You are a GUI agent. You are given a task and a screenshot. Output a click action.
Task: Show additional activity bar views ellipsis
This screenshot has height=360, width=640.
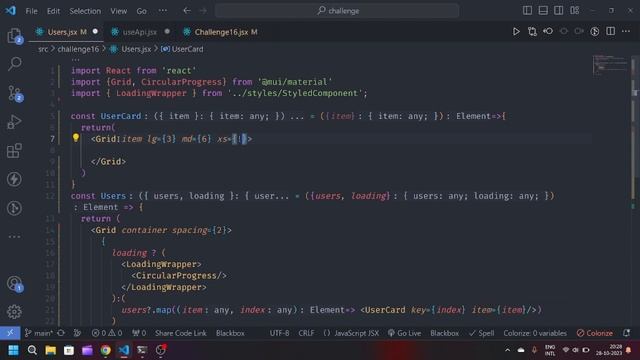tap(14, 236)
